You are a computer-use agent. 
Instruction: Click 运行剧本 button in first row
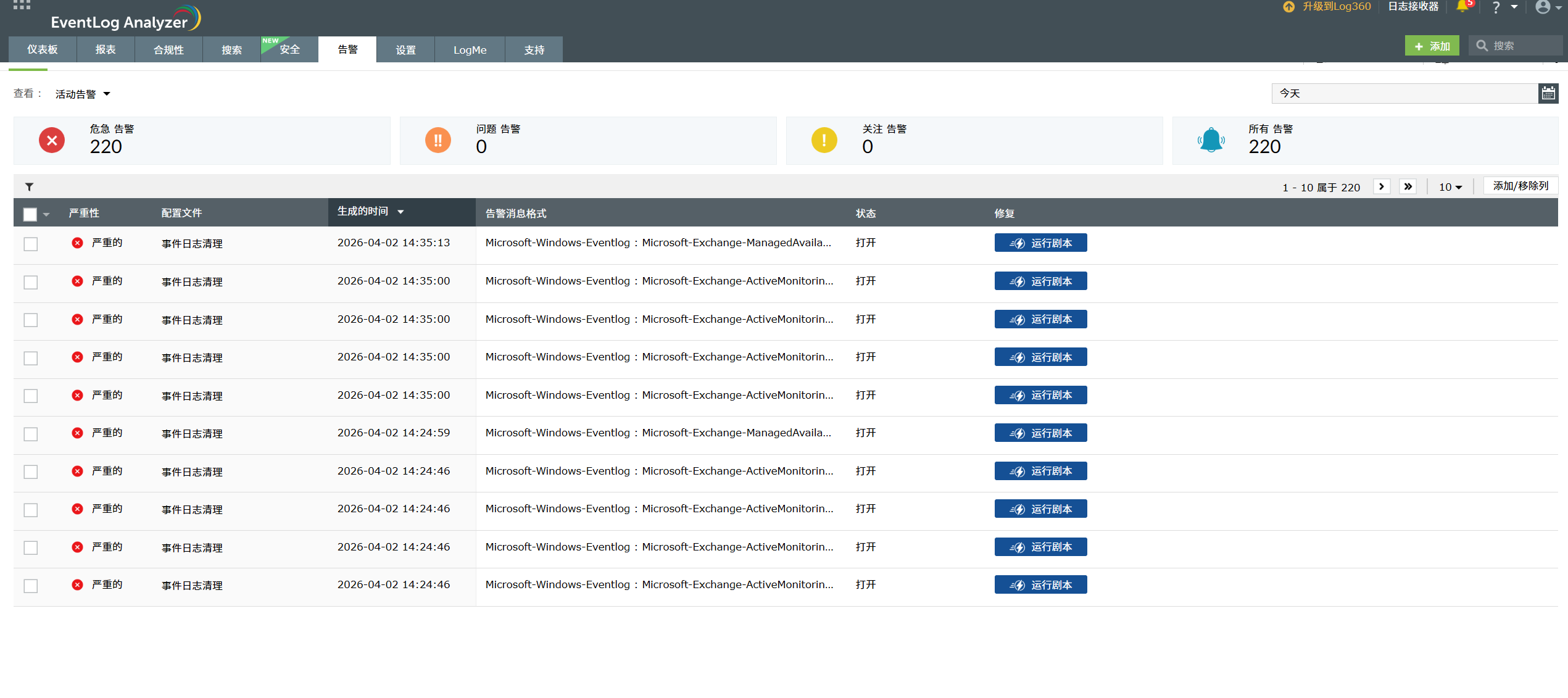click(1040, 243)
